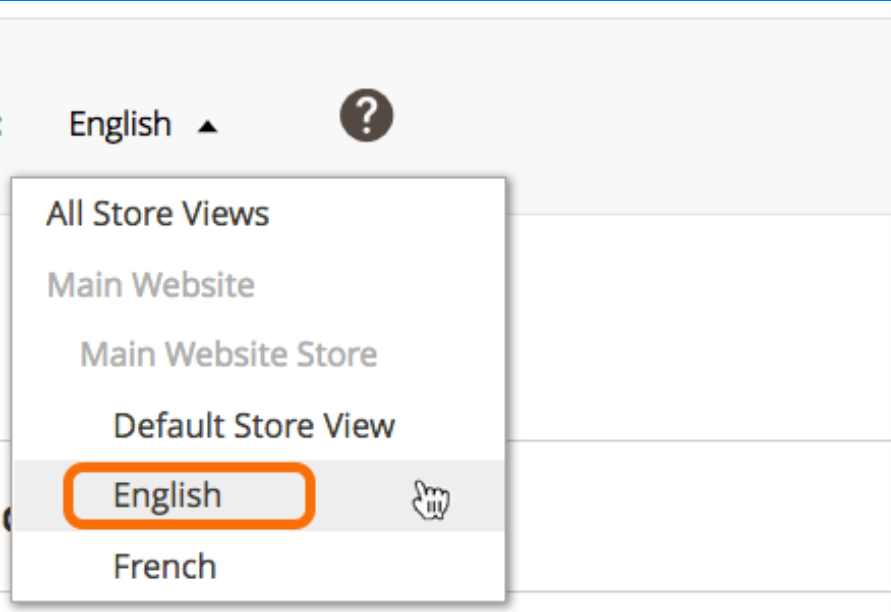Viewport: 891px width, 612px height.
Task: Click the greyed-out Main Website entry
Action: (151, 285)
